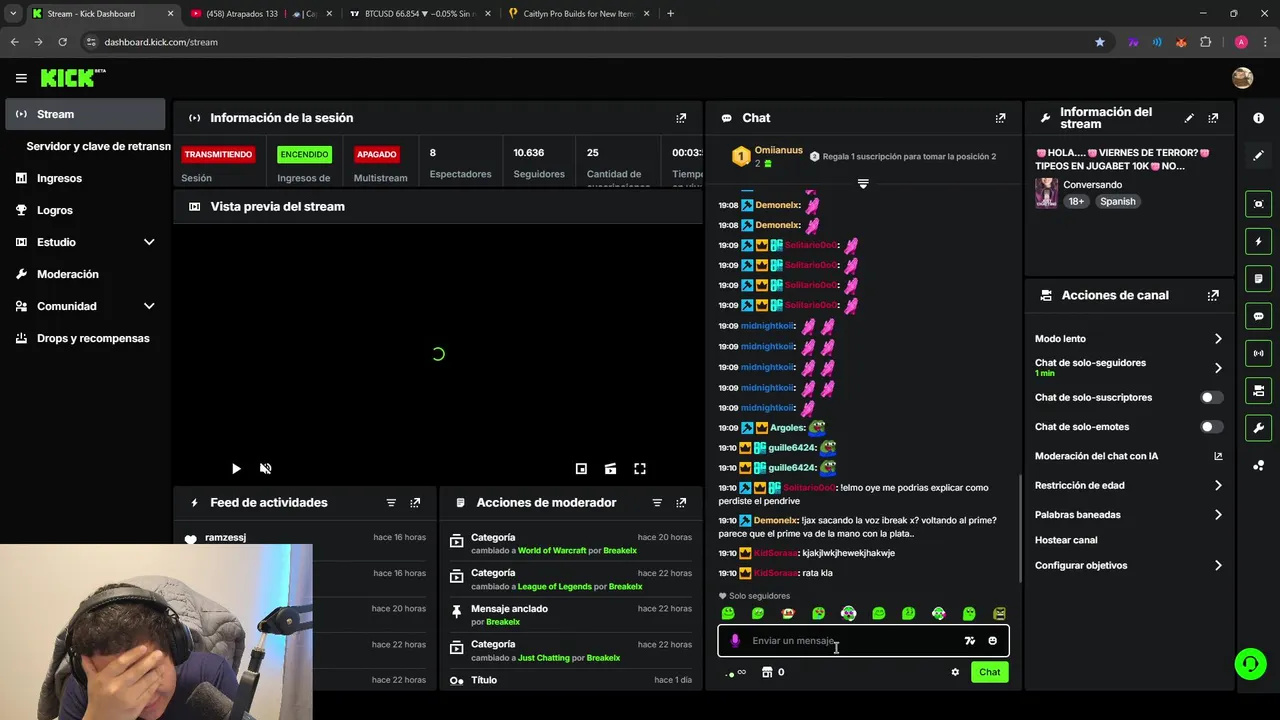Open the user profile avatar menu
The width and height of the screenshot is (1280, 720).
[1242, 78]
